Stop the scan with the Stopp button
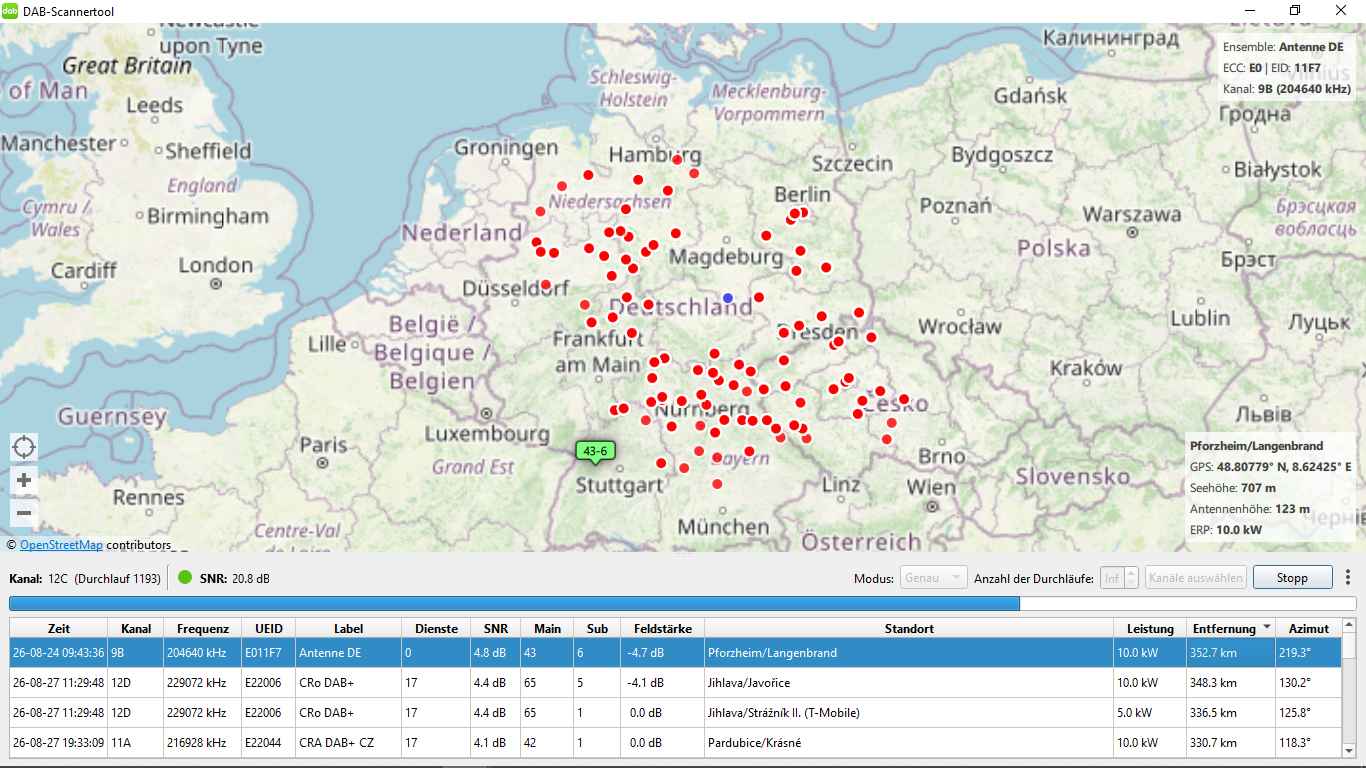1366x768 pixels. point(1292,578)
